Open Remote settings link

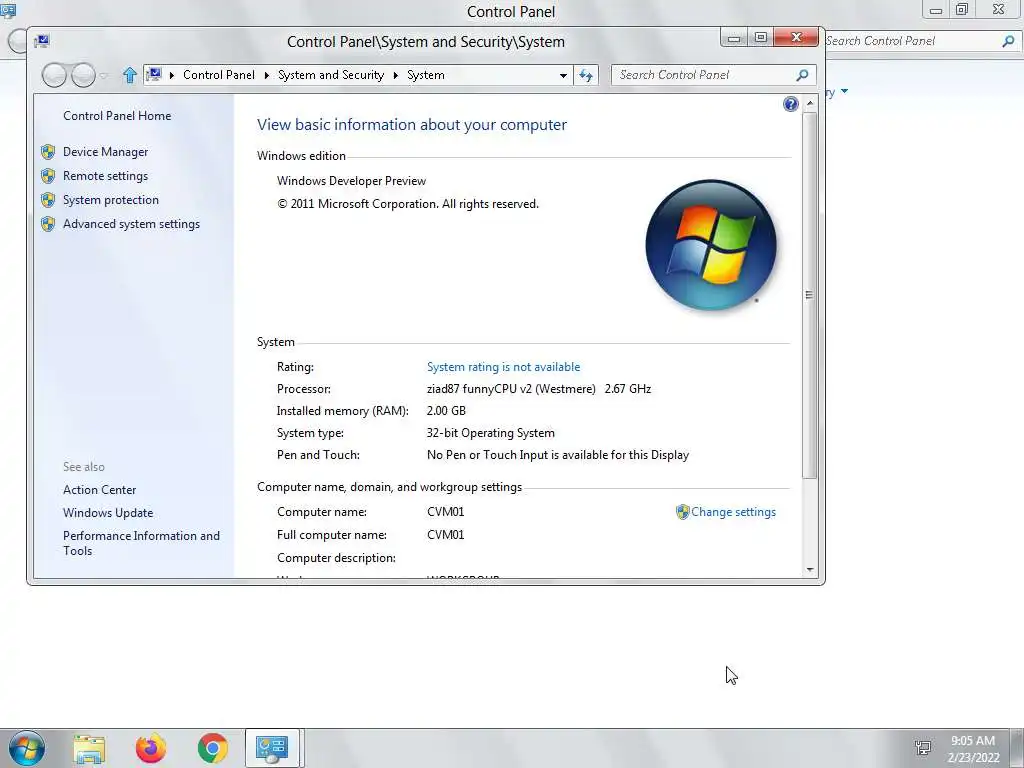click(x=105, y=176)
